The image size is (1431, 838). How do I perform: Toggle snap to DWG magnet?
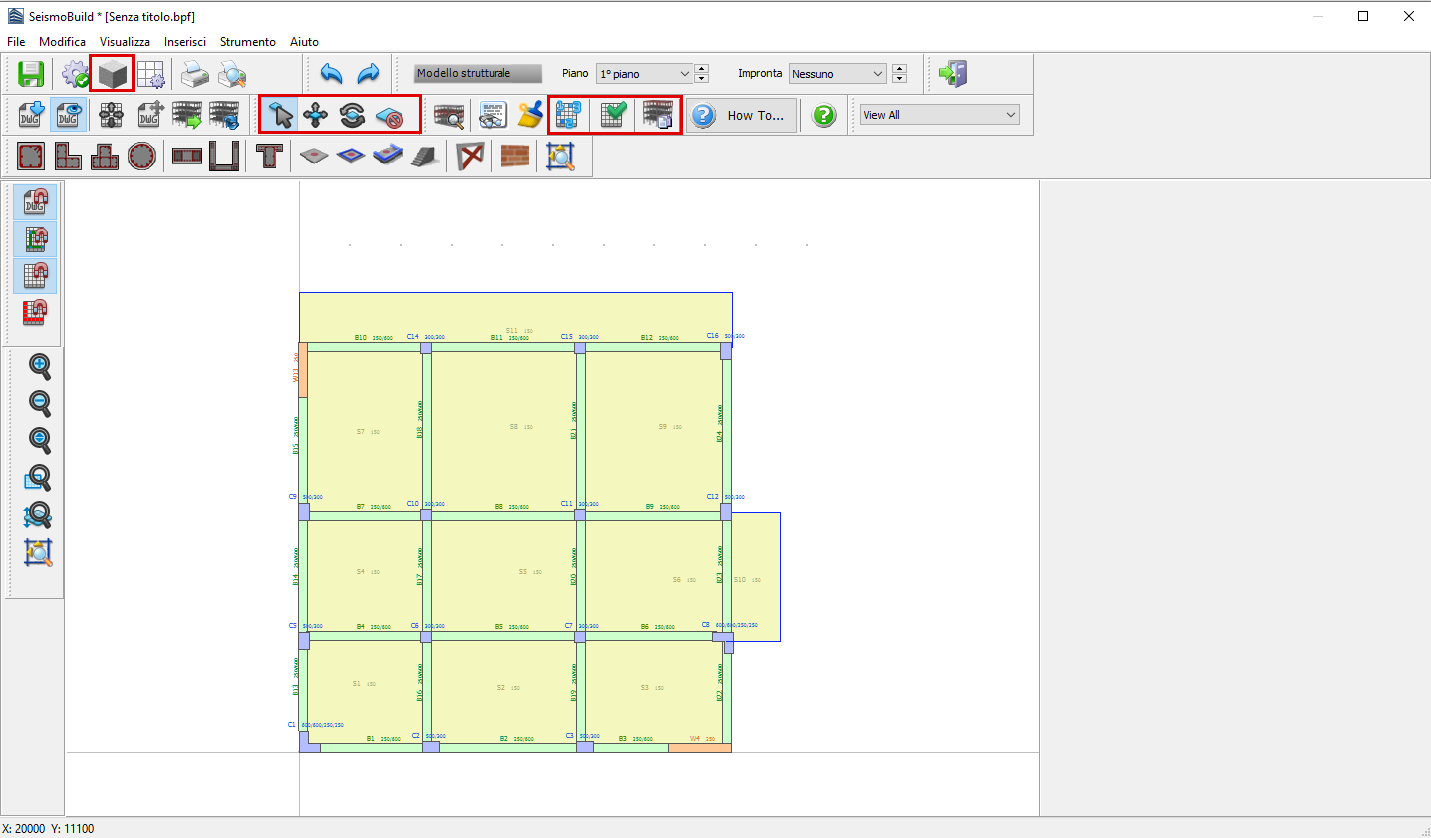point(36,203)
